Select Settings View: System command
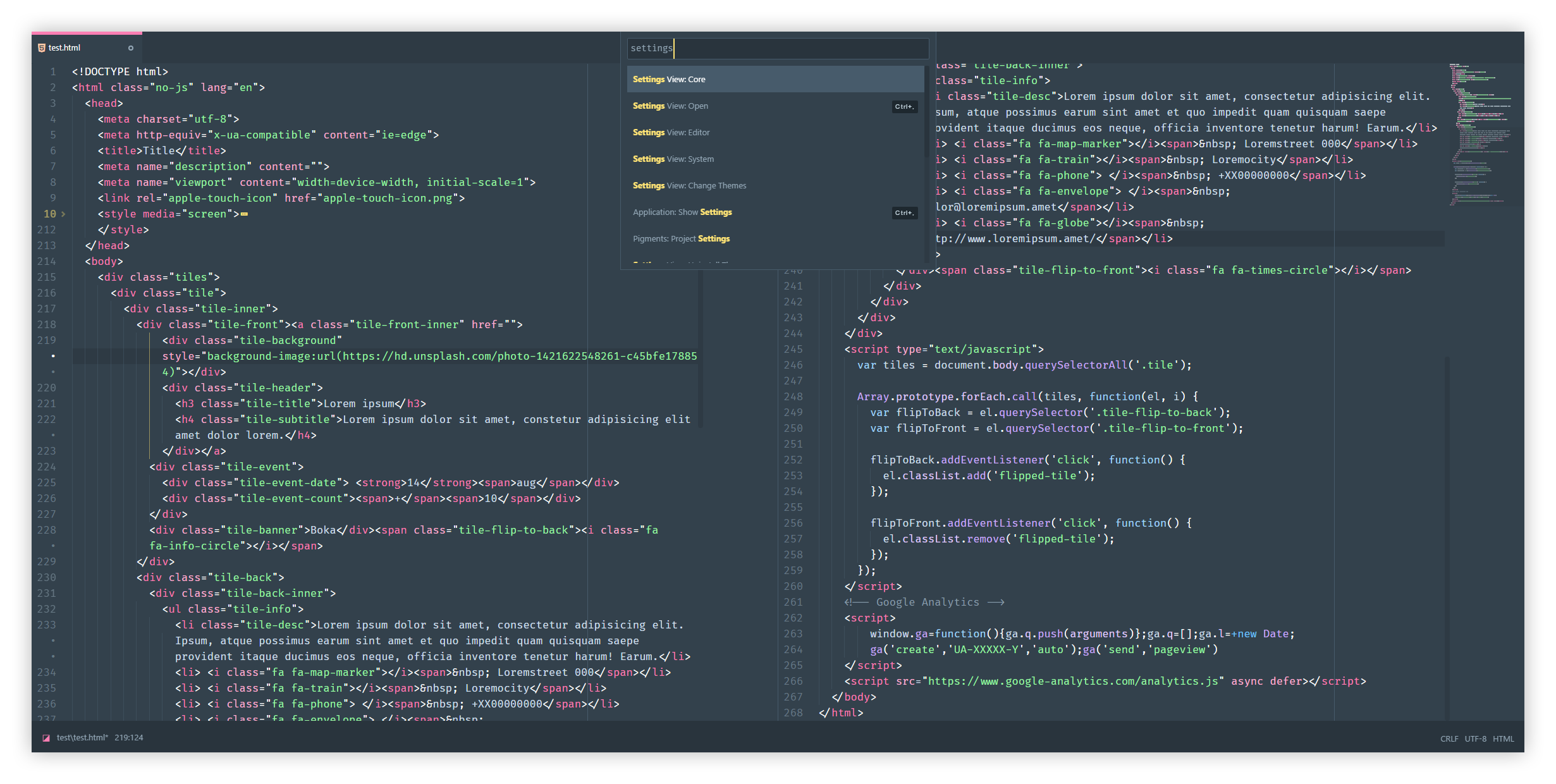Screen dimensions: 1556x784 coord(775,159)
